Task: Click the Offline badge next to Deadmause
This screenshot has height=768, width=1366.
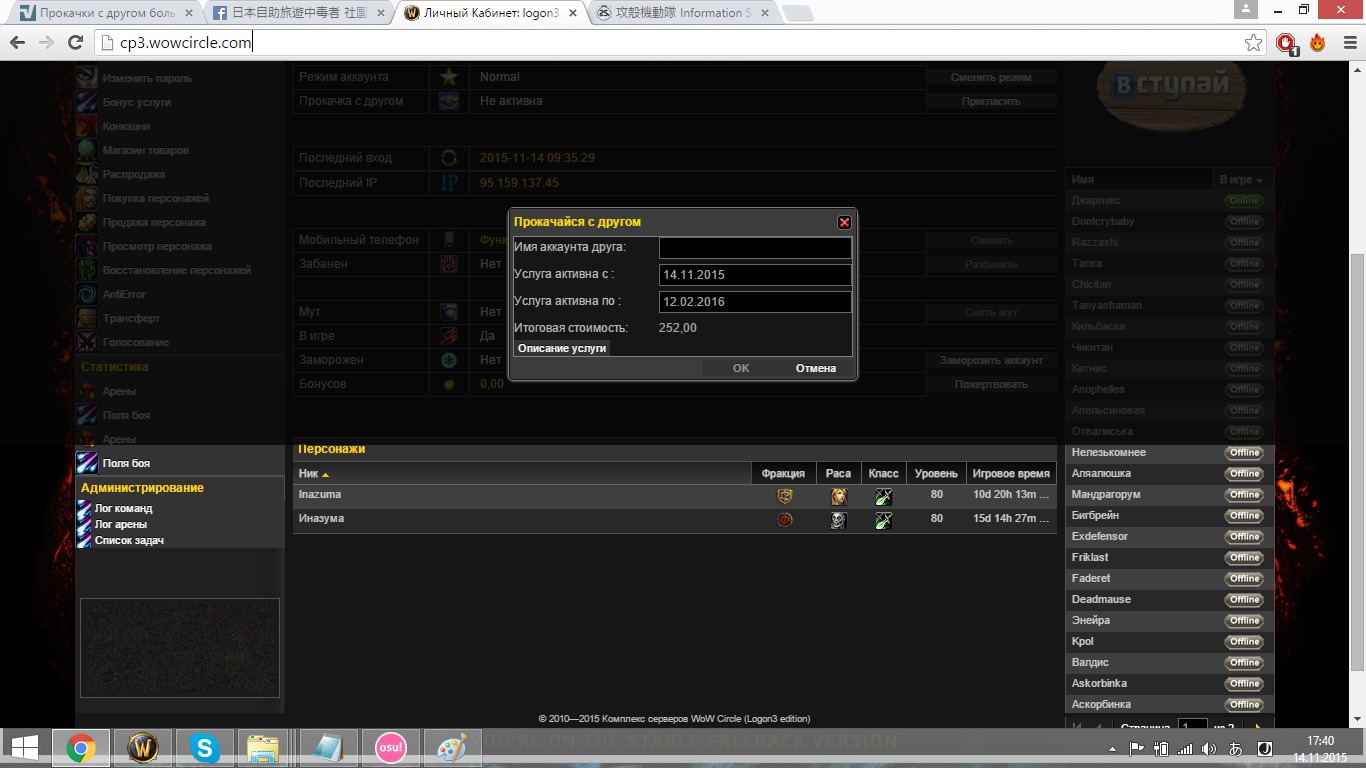Action: pyautogui.click(x=1245, y=600)
